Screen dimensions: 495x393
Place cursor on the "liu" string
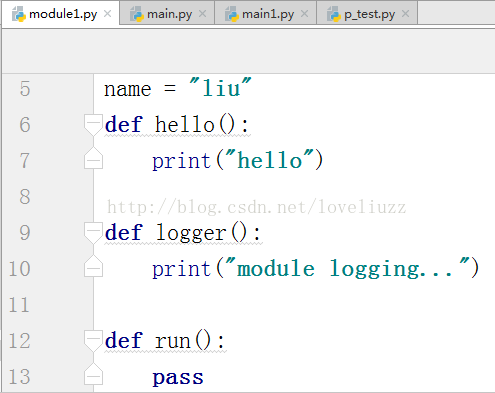[x=220, y=88]
